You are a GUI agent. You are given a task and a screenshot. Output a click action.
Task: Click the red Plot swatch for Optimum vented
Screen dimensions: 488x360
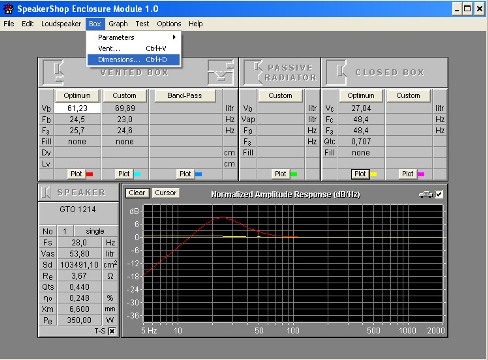(x=90, y=174)
